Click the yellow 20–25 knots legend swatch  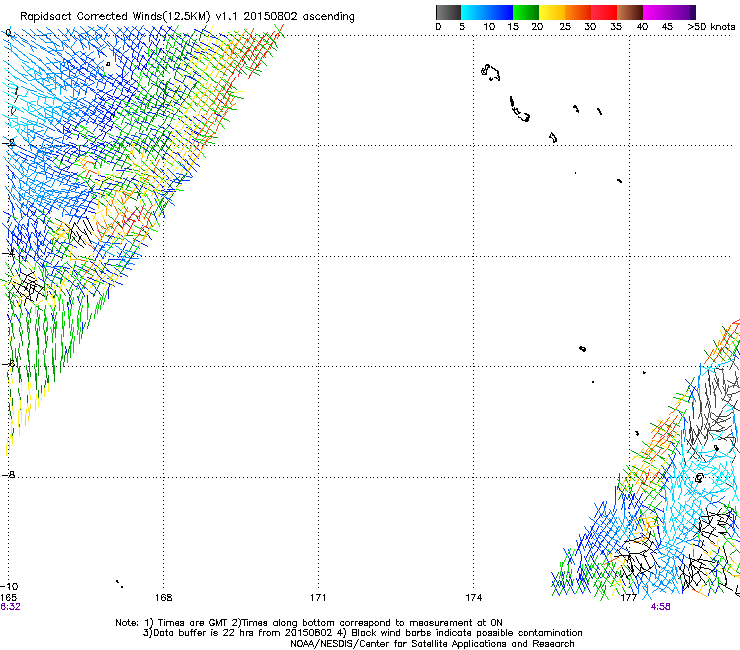coord(552,12)
